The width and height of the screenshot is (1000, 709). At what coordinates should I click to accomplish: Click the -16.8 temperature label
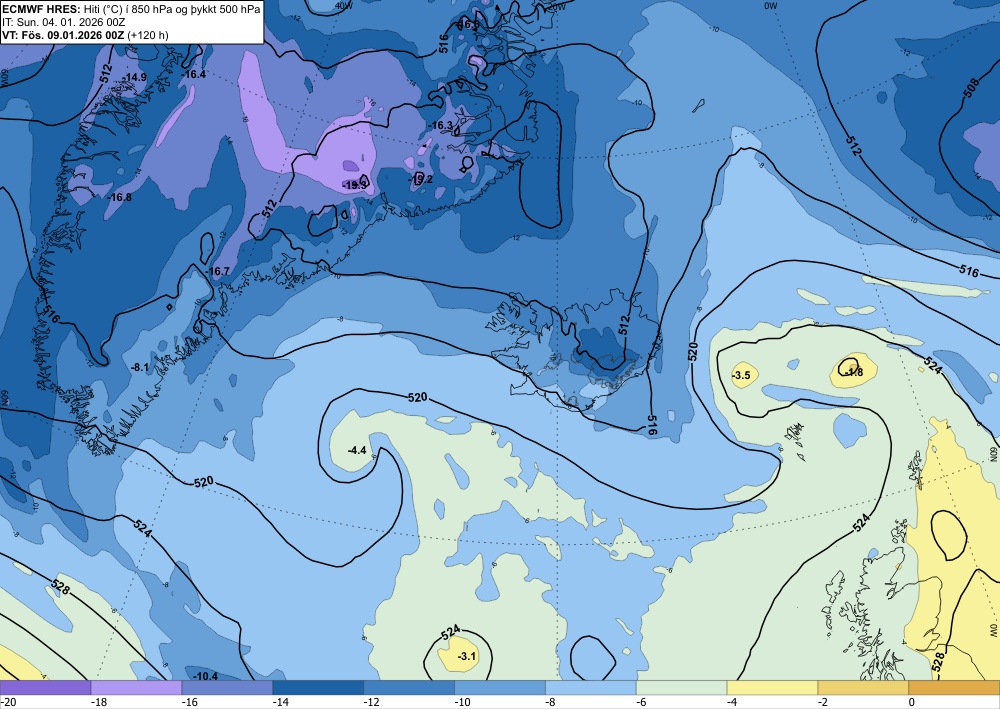tap(119, 197)
